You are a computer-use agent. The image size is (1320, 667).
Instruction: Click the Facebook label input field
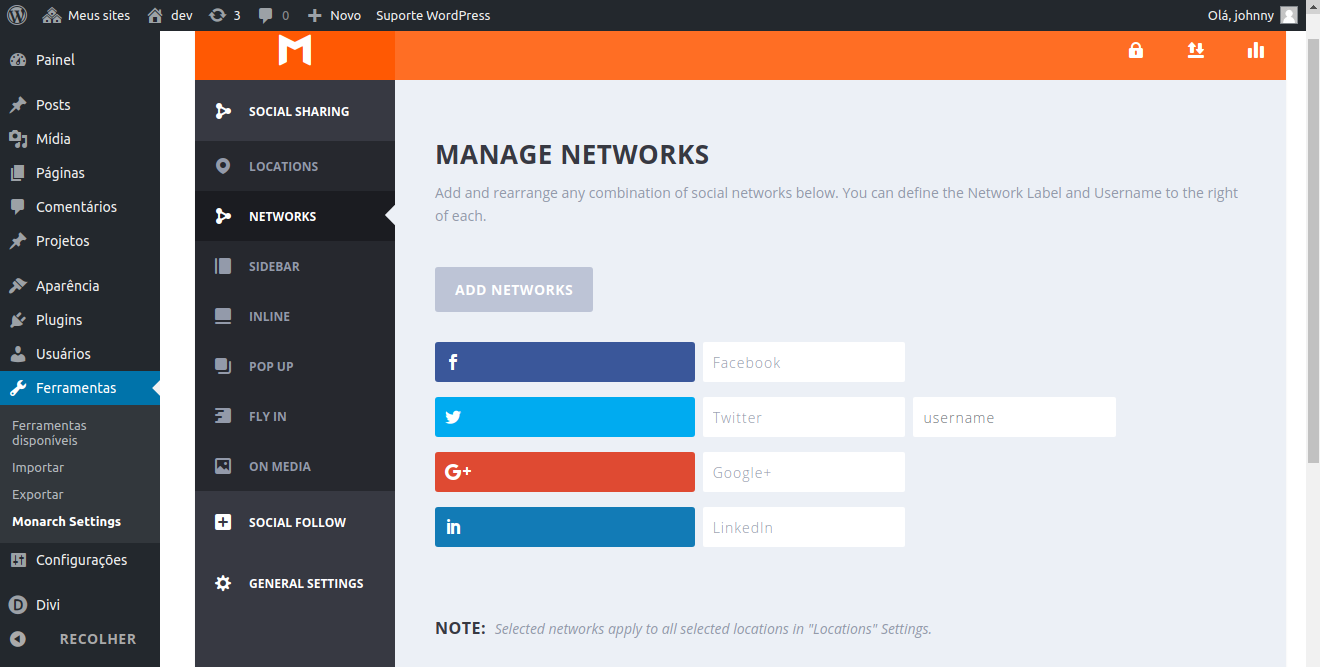click(803, 362)
